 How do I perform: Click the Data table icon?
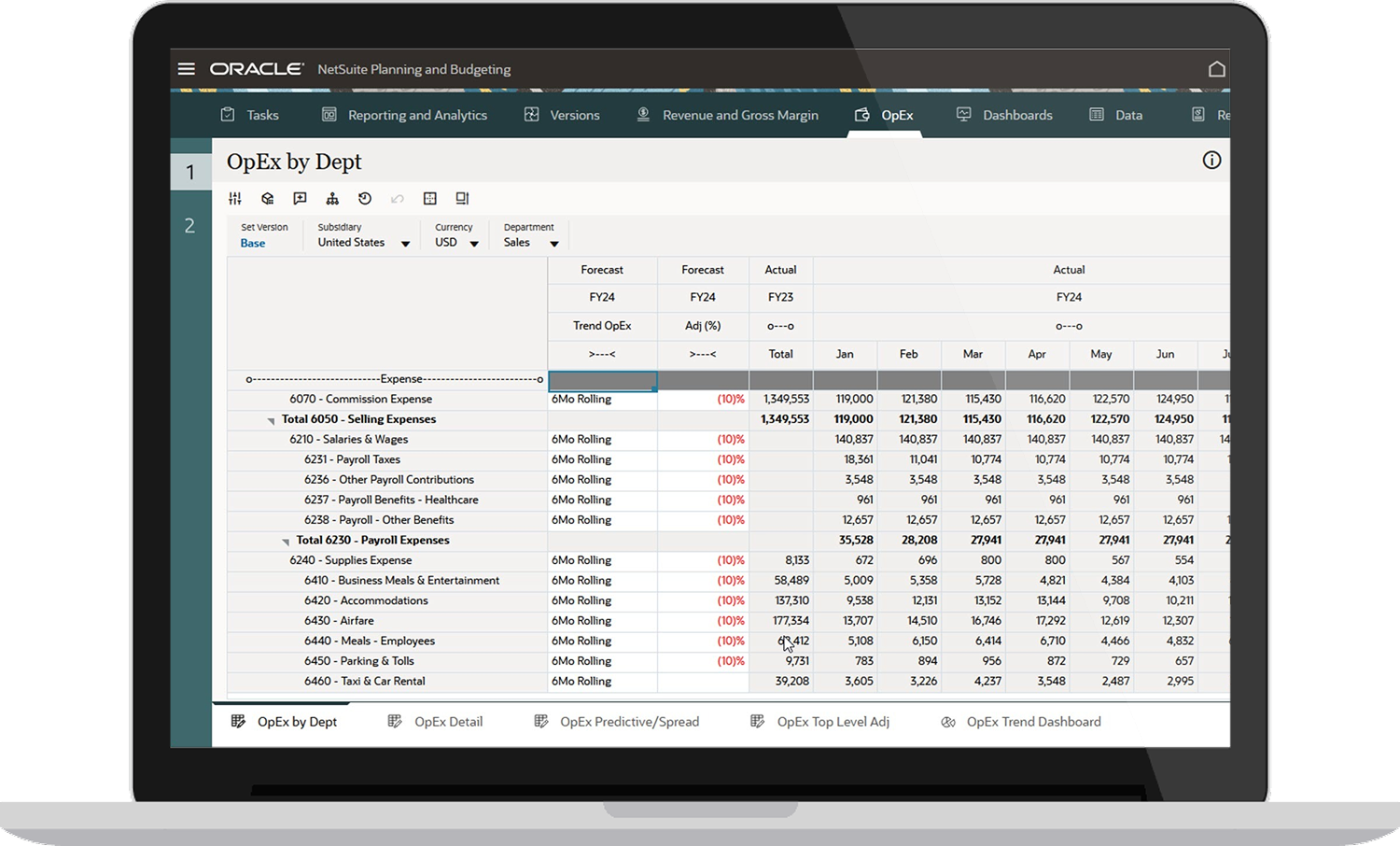coord(1097,115)
